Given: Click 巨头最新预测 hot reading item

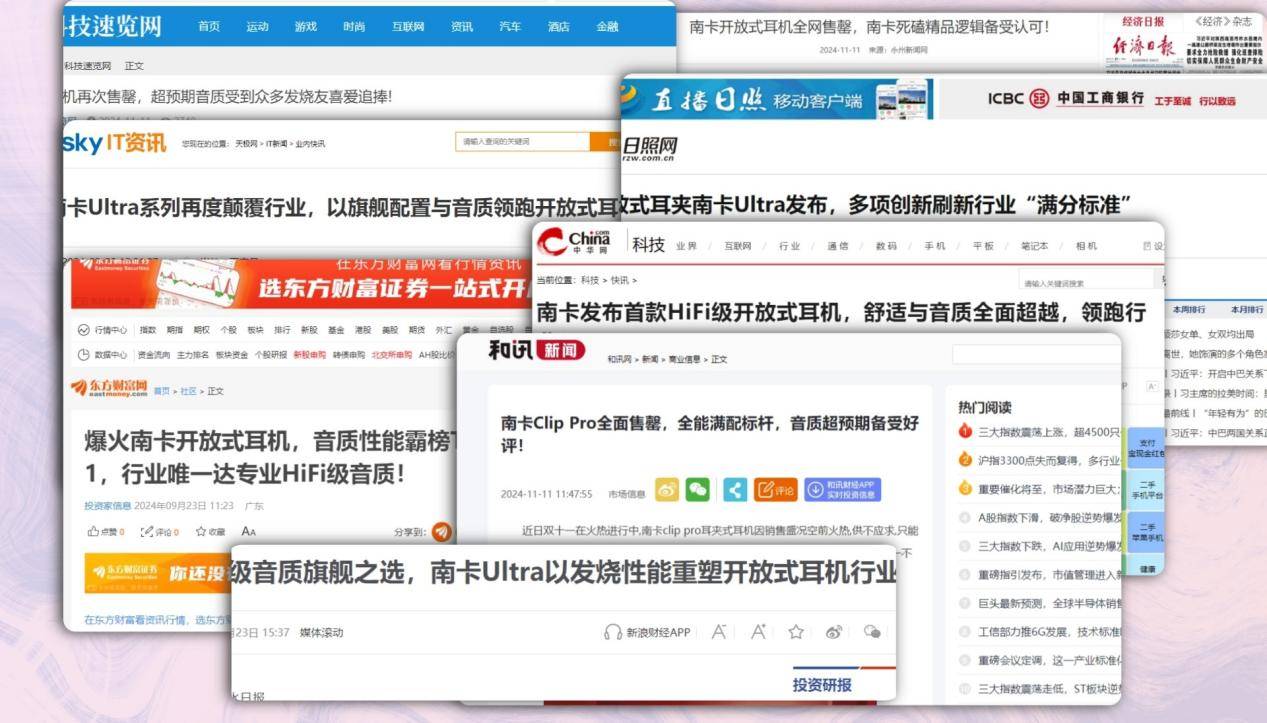Looking at the screenshot, I should [x=1048, y=603].
